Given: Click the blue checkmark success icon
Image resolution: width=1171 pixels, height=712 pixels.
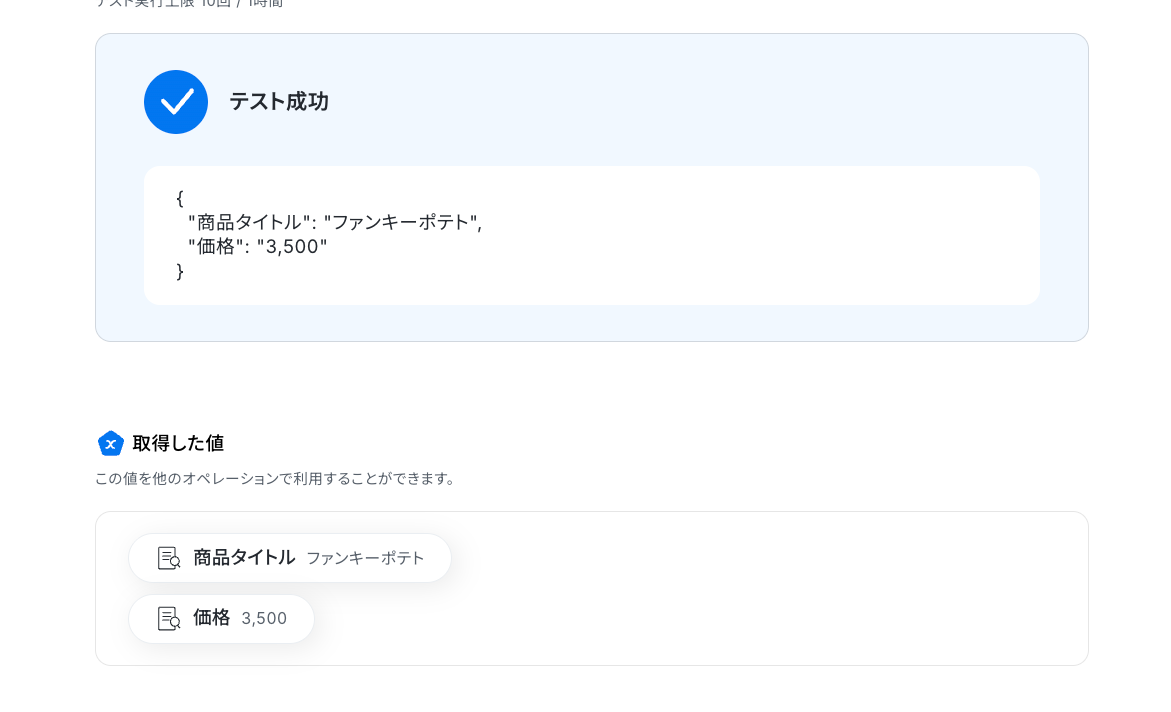Looking at the screenshot, I should coord(176,102).
